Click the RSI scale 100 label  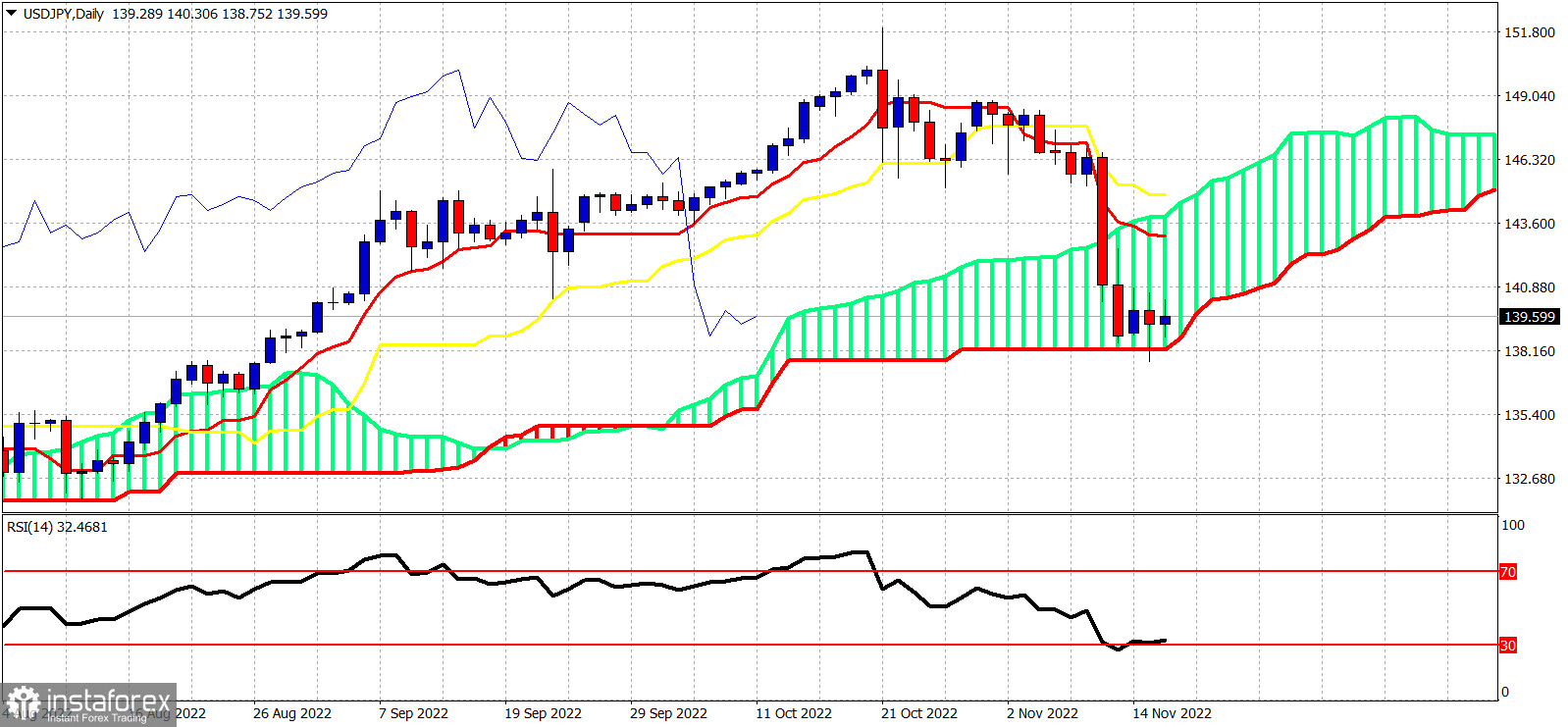1514,525
